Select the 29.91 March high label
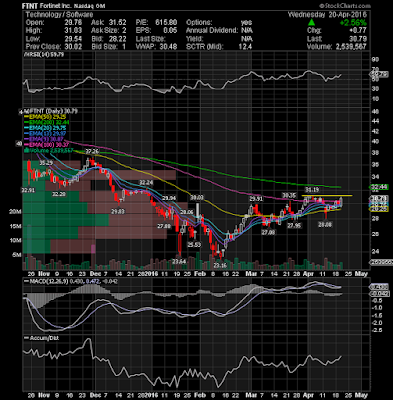Image resolution: width=393 pixels, height=400 pixels. click(x=256, y=199)
